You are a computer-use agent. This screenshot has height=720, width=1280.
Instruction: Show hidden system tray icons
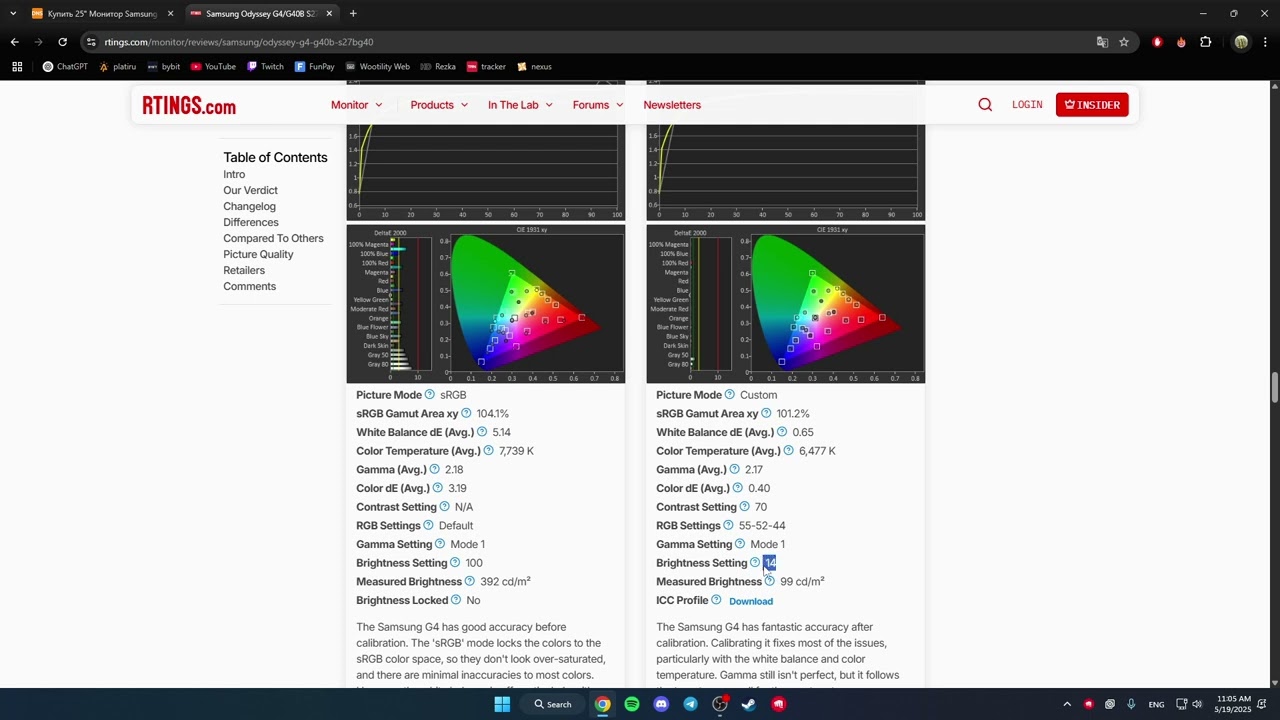(x=1067, y=704)
